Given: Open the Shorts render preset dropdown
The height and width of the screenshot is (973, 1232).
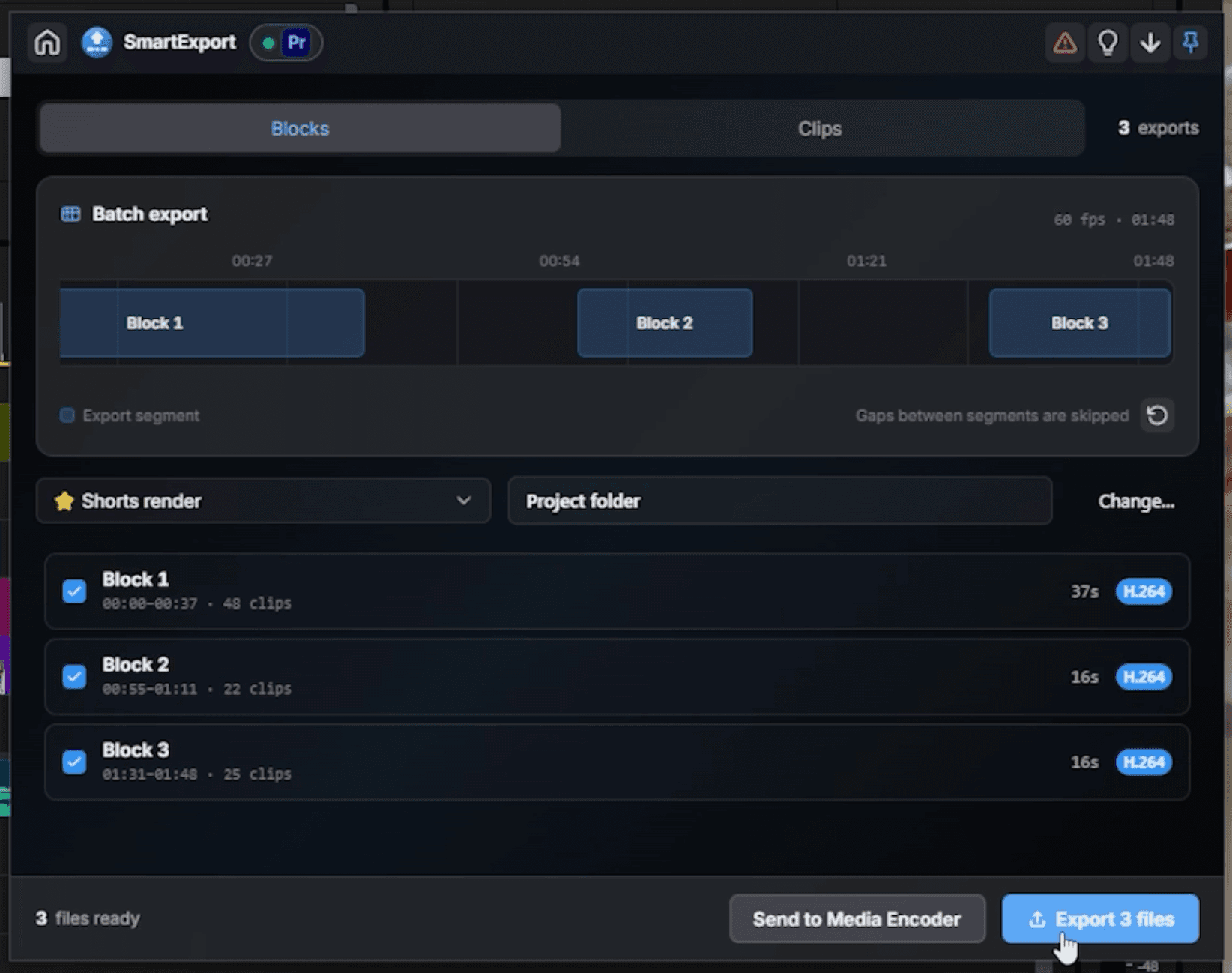Looking at the screenshot, I should (x=264, y=501).
